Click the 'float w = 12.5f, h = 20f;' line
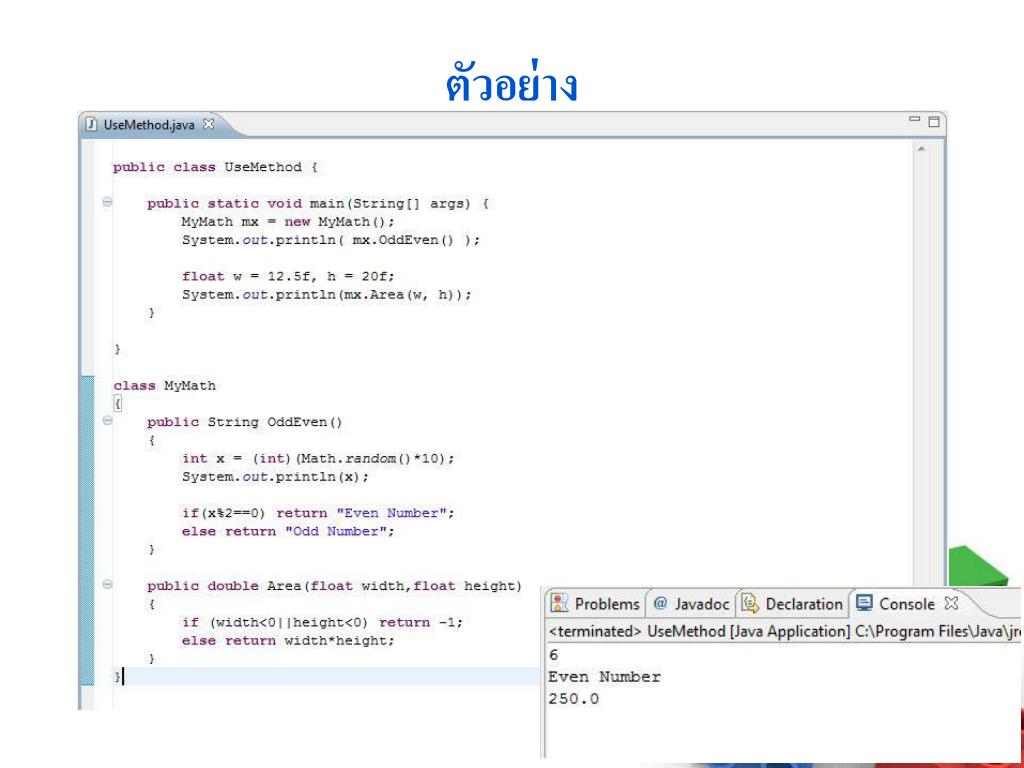The width and height of the screenshot is (1024, 768). pos(288,277)
